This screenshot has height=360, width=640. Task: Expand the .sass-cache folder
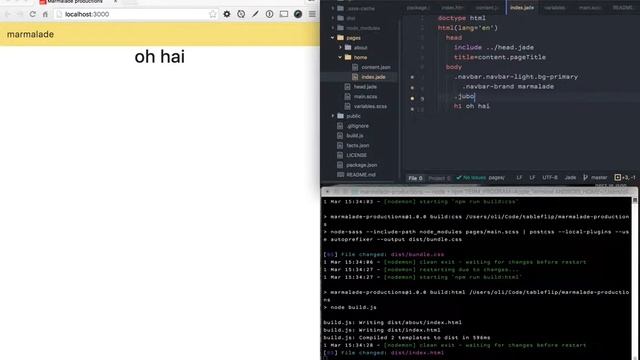[333, 9]
